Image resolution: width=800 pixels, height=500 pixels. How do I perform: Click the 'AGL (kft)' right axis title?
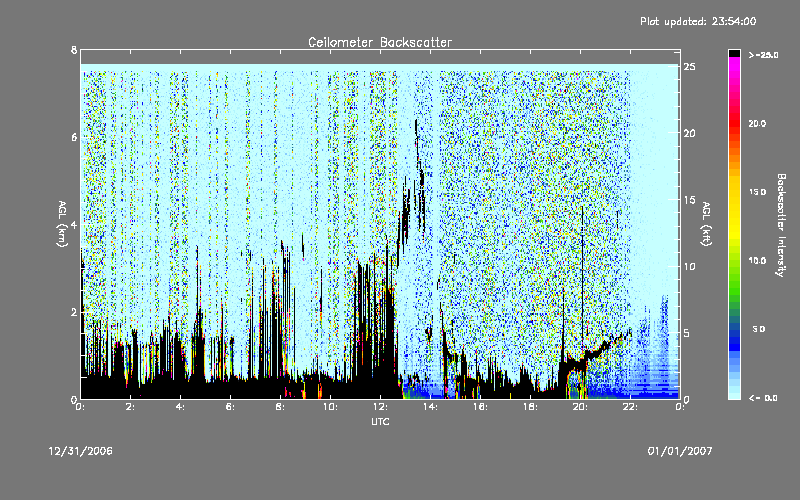(x=707, y=224)
